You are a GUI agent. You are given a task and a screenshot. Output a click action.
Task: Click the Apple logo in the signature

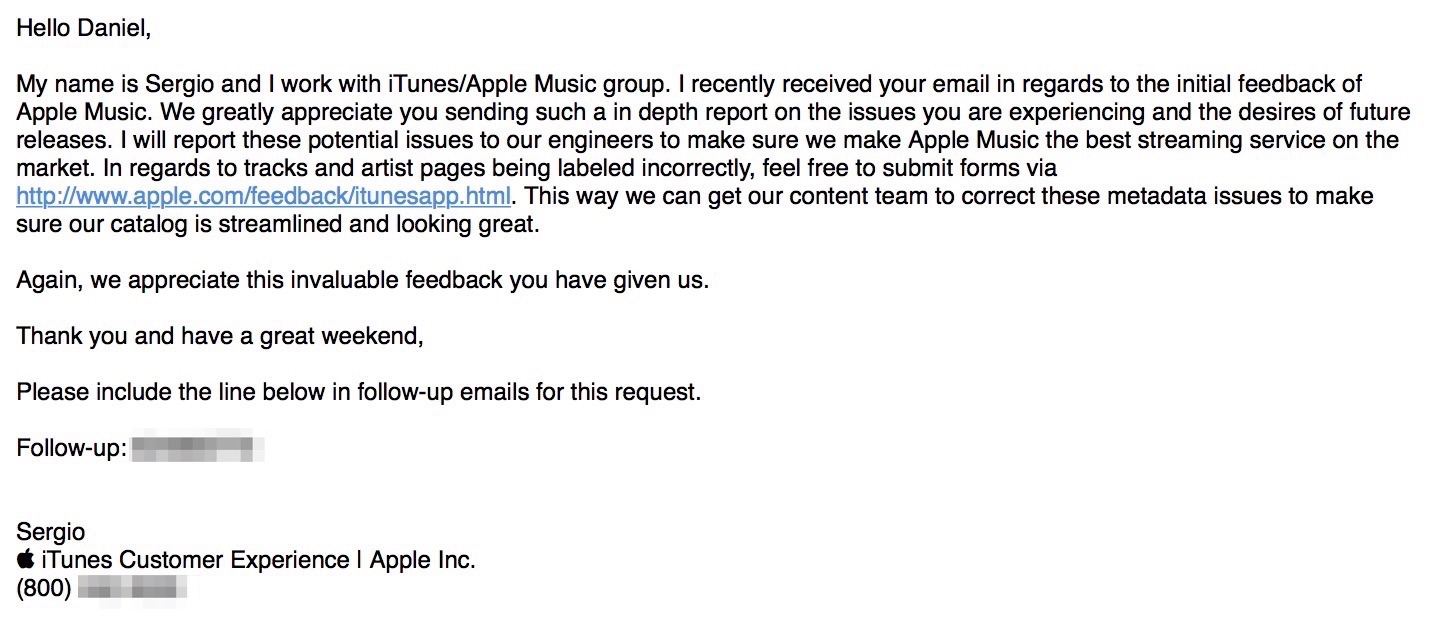pyautogui.click(x=26, y=559)
